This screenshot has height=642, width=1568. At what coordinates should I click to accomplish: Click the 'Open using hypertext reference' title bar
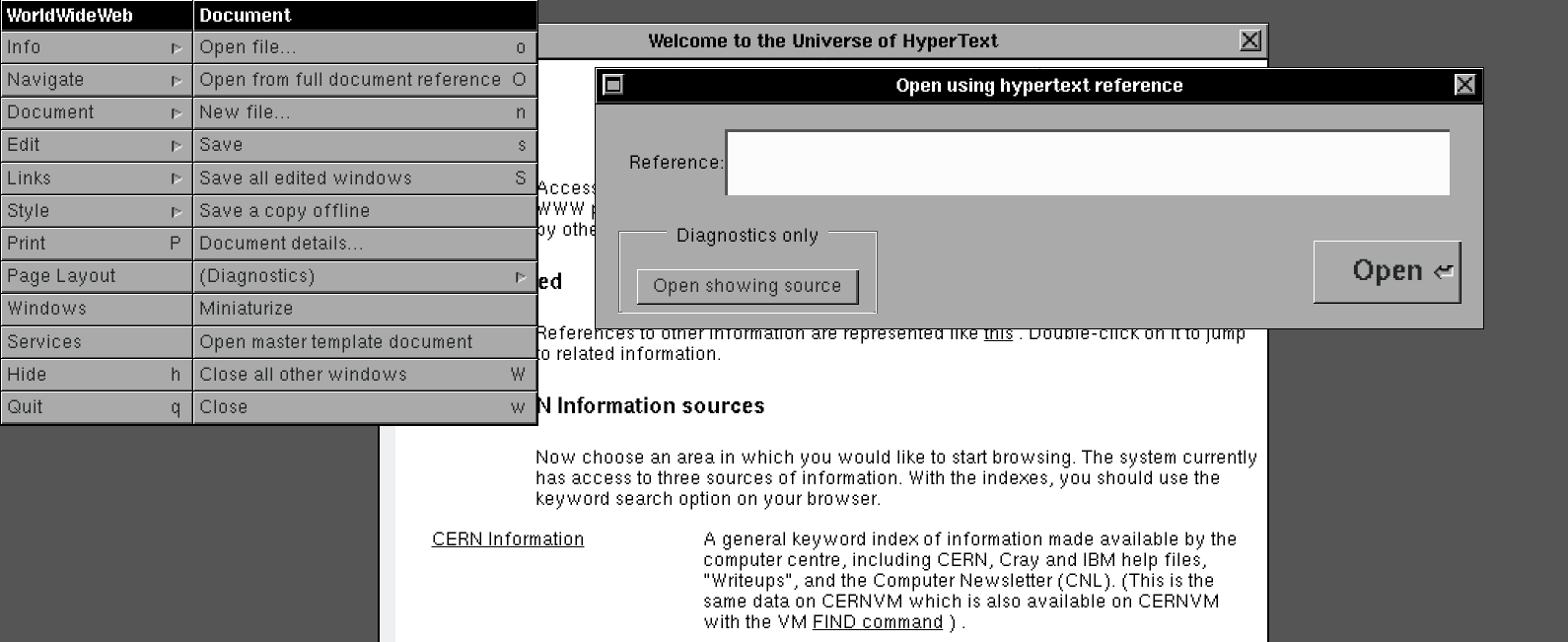1038,85
